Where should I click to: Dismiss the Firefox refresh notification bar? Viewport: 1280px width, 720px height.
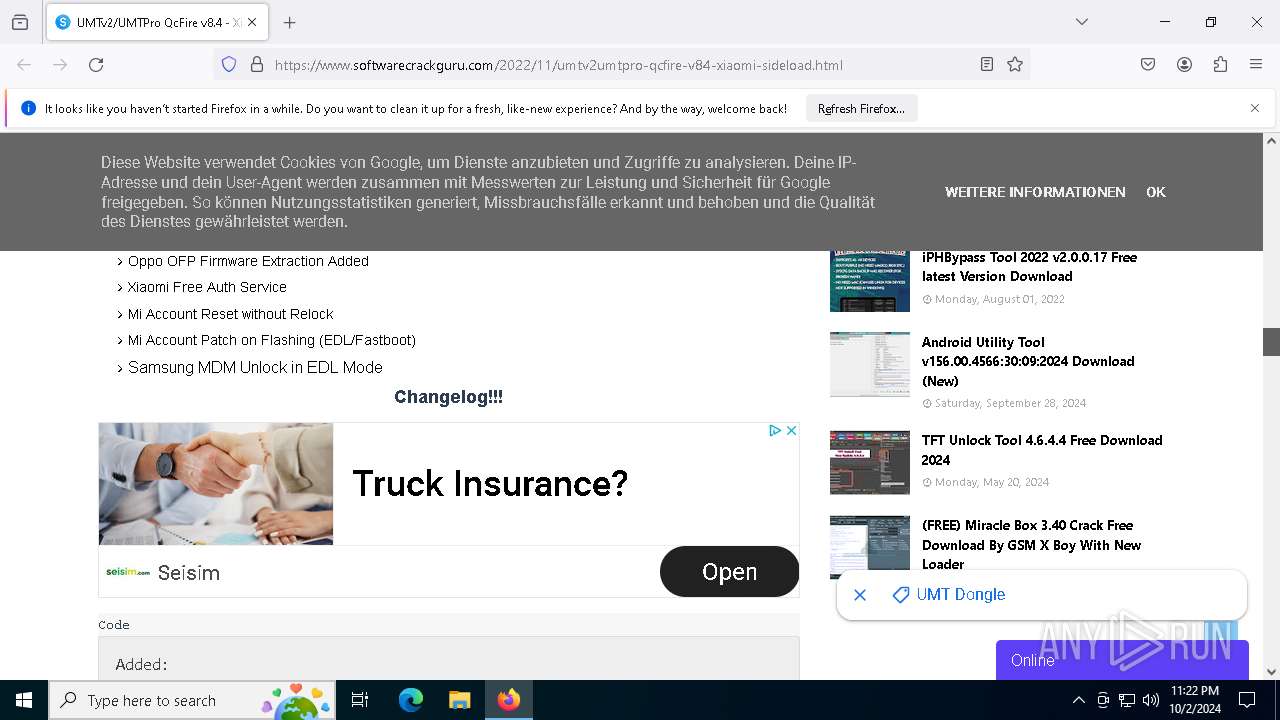tap(1255, 108)
